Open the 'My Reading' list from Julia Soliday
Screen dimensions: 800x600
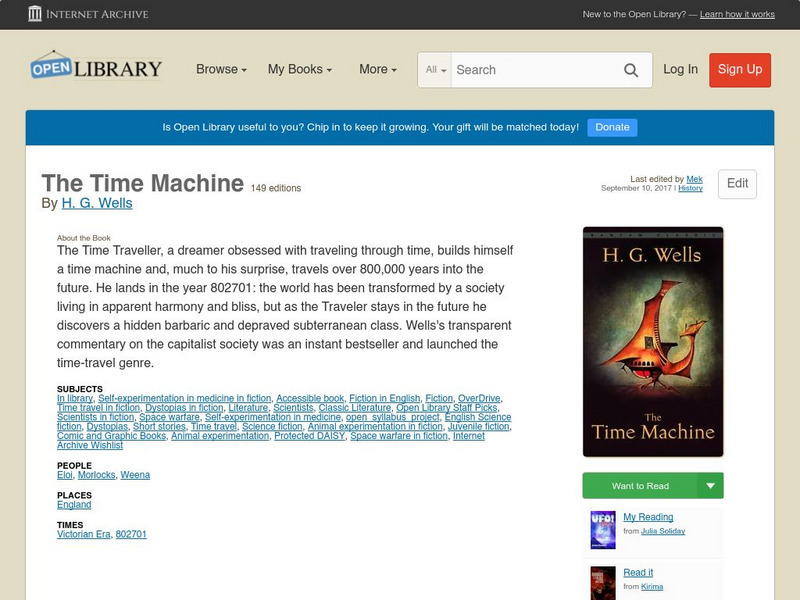[650, 517]
